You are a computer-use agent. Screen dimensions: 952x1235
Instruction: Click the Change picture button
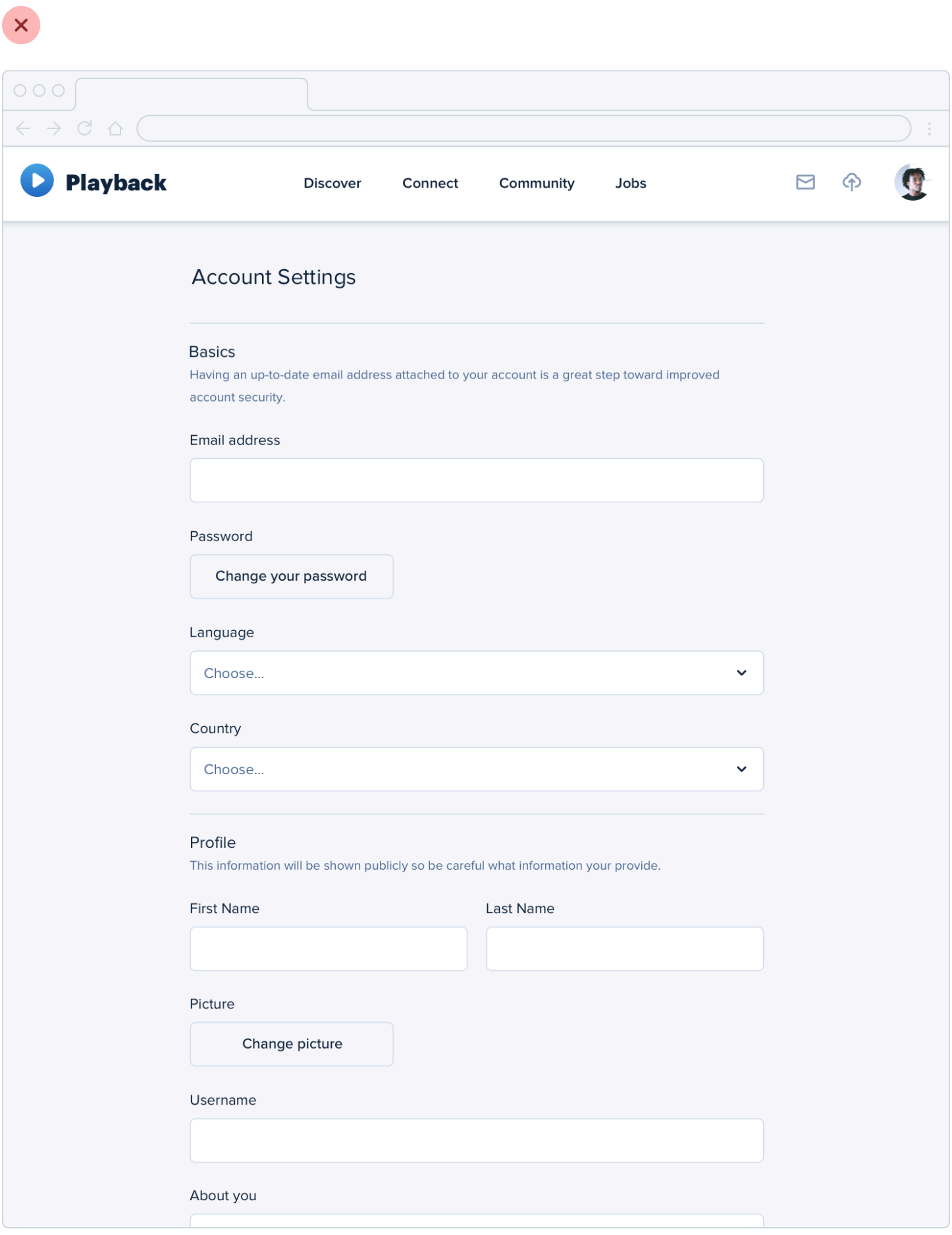pyautogui.click(x=292, y=1044)
